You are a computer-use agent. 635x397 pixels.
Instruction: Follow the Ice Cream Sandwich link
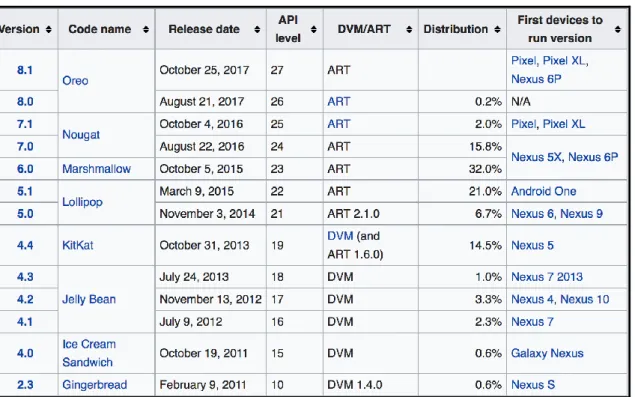(x=89, y=353)
